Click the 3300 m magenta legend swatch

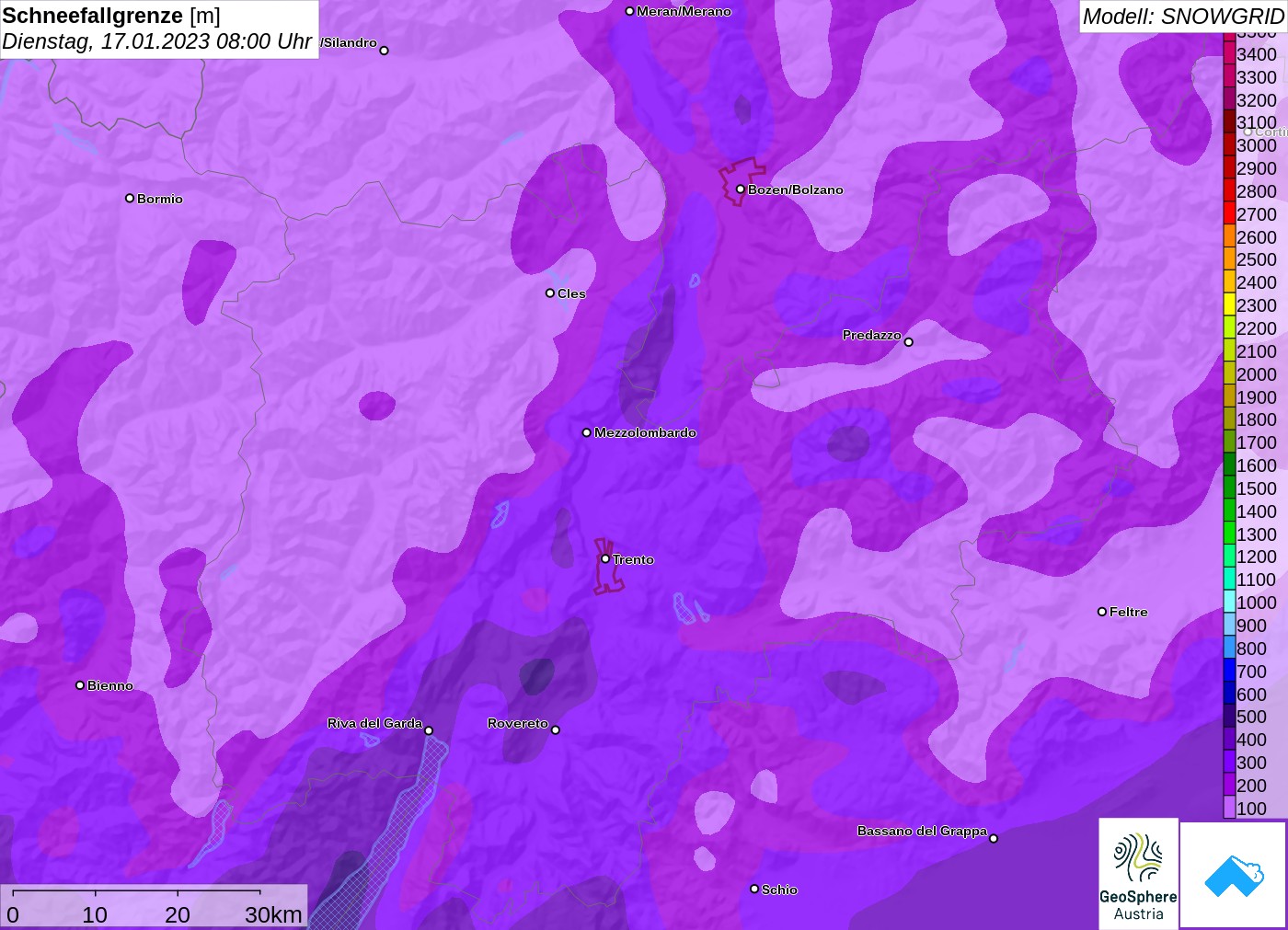(1229, 76)
